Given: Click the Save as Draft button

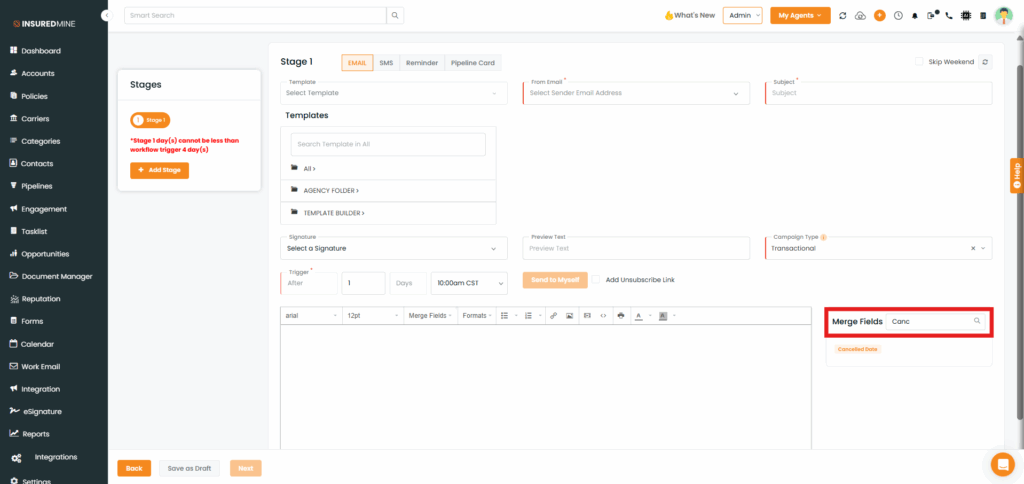Looking at the screenshot, I should pos(188,468).
